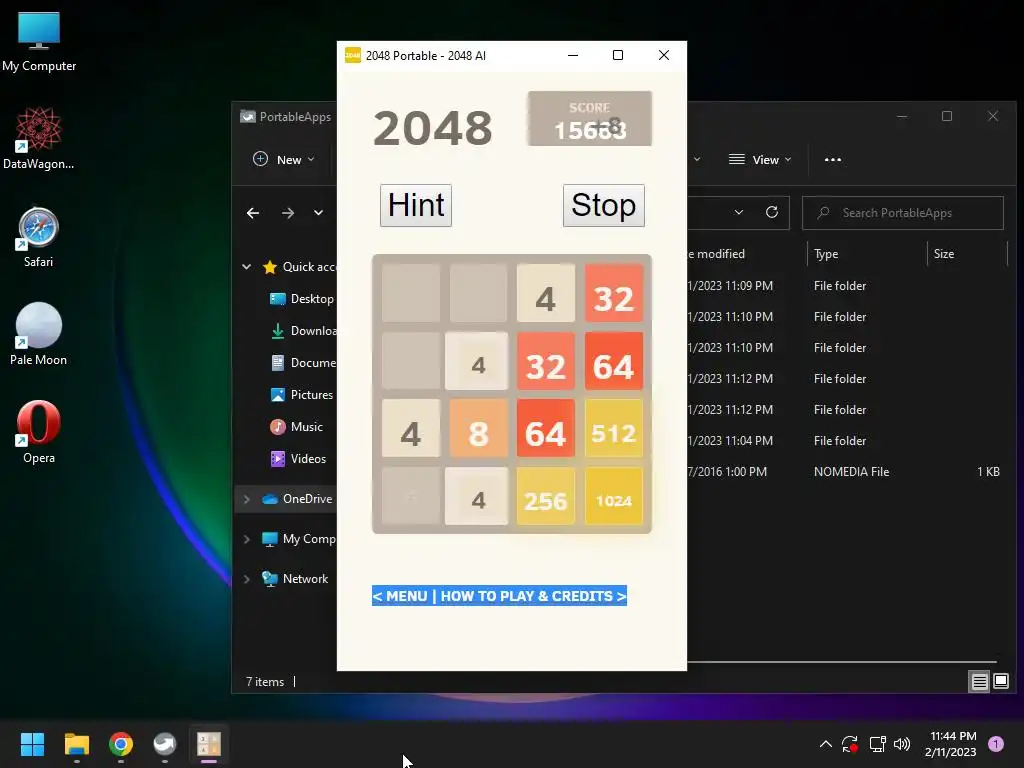Launch Pale Moon from the desktop

(x=39, y=334)
